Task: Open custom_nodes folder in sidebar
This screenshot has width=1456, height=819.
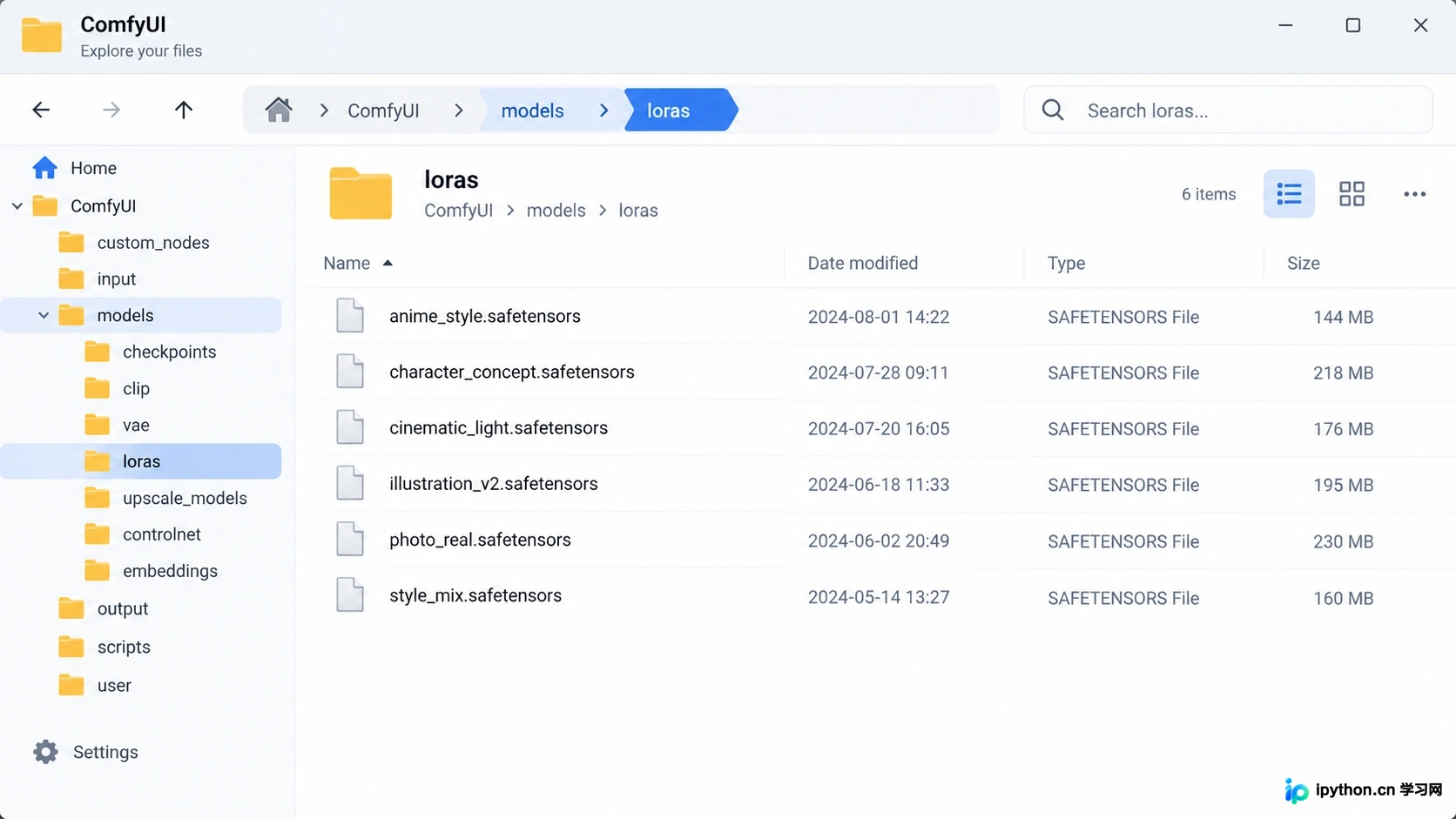Action: point(153,243)
